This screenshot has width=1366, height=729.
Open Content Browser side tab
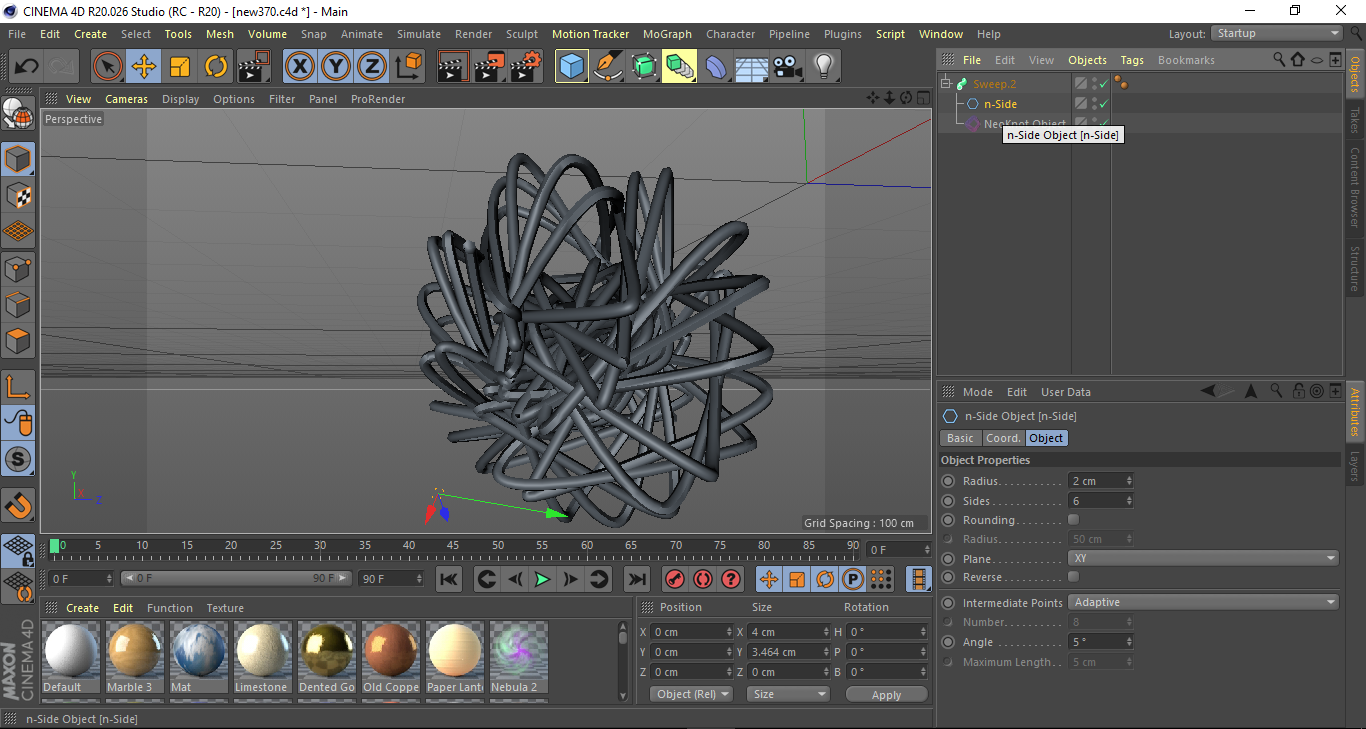1355,188
